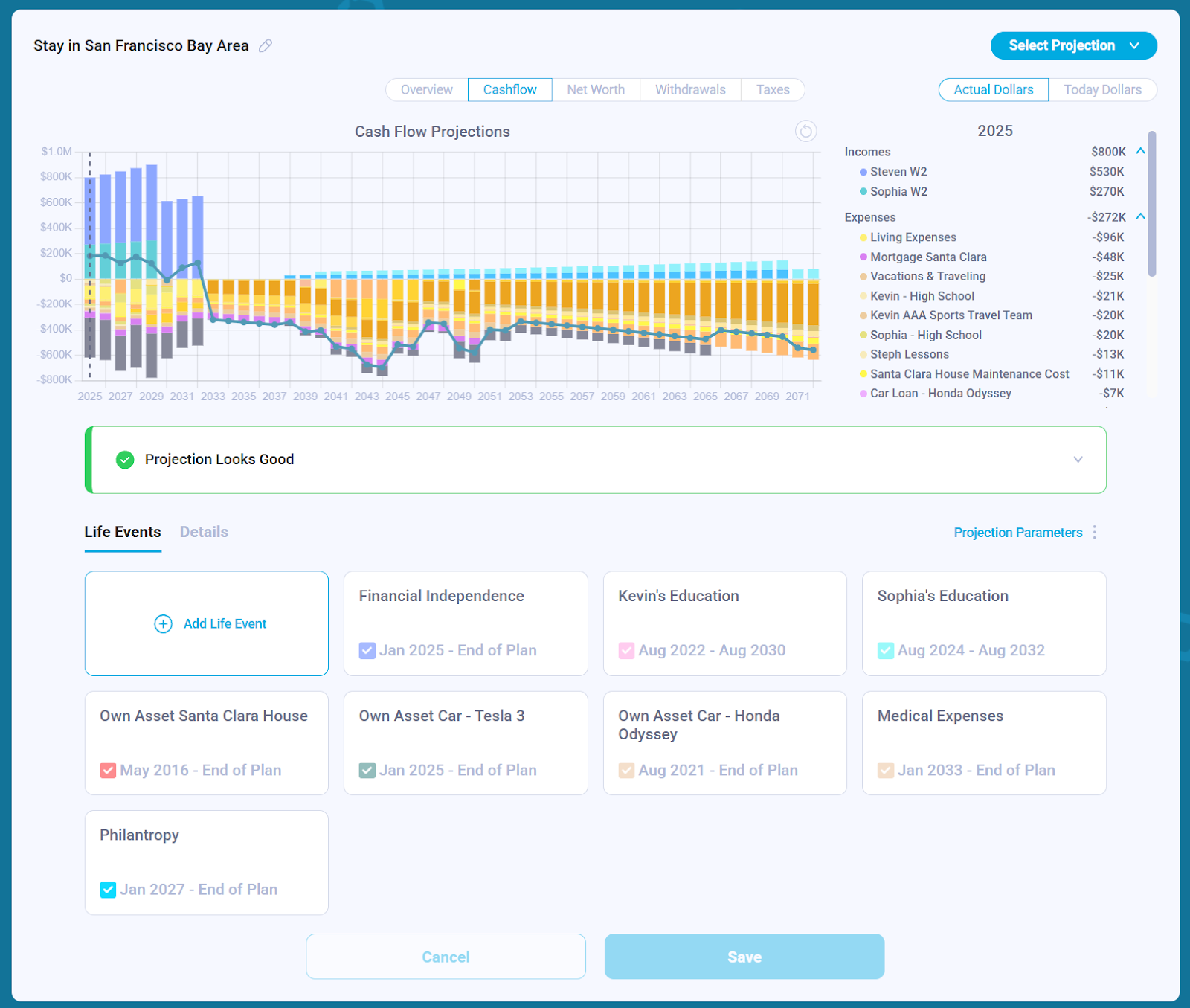The image size is (1190, 1008).
Task: Click the Living Expenses legend row
Action: coord(992,237)
